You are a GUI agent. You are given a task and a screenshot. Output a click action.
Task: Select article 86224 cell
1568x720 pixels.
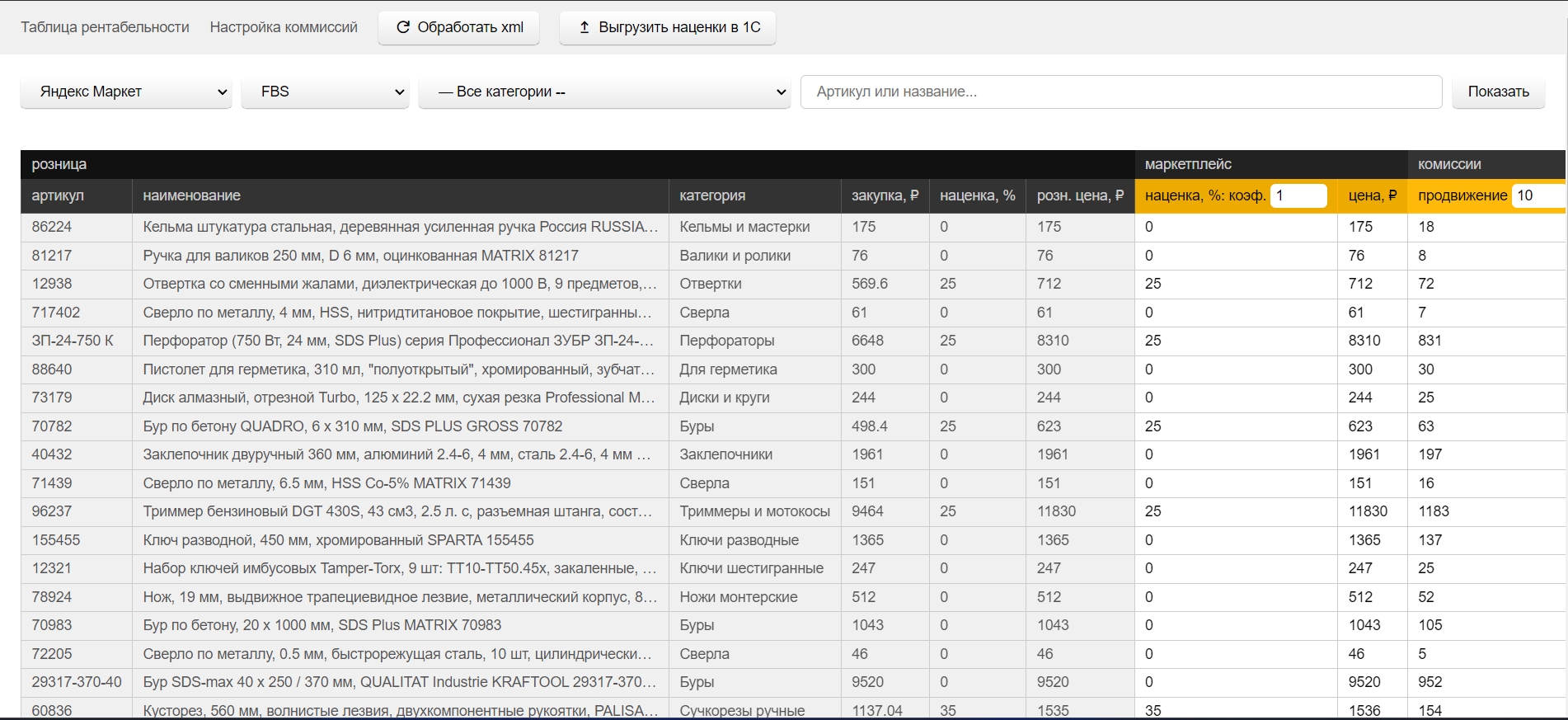coord(76,227)
